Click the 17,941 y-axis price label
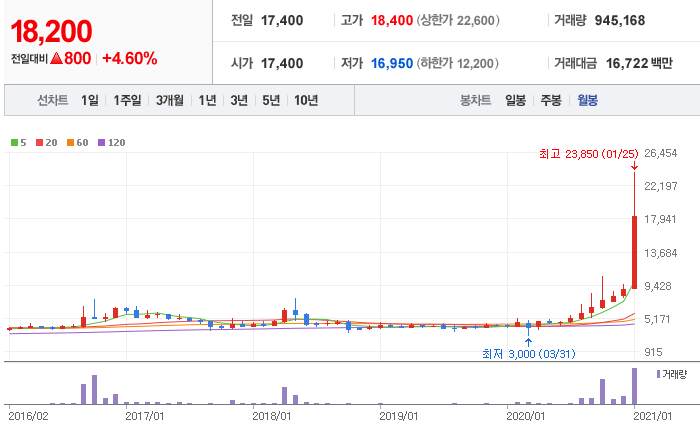The image size is (700, 440). point(660,219)
